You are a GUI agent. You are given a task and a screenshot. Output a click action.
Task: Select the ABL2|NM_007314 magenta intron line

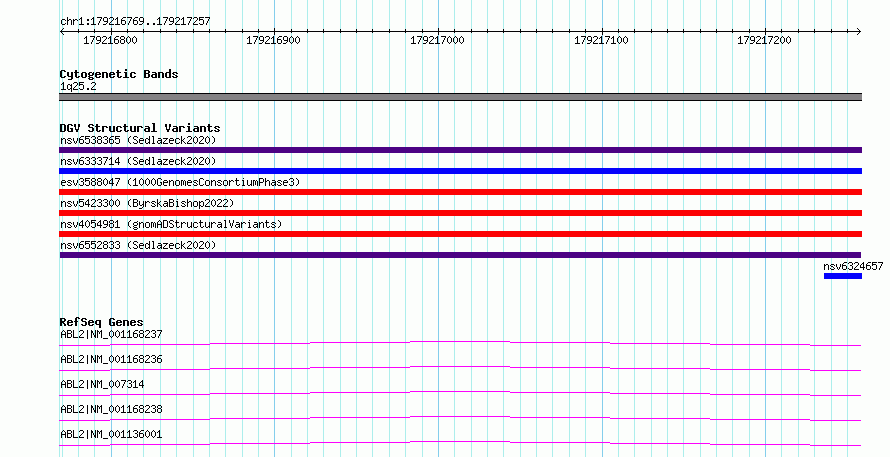point(460,393)
